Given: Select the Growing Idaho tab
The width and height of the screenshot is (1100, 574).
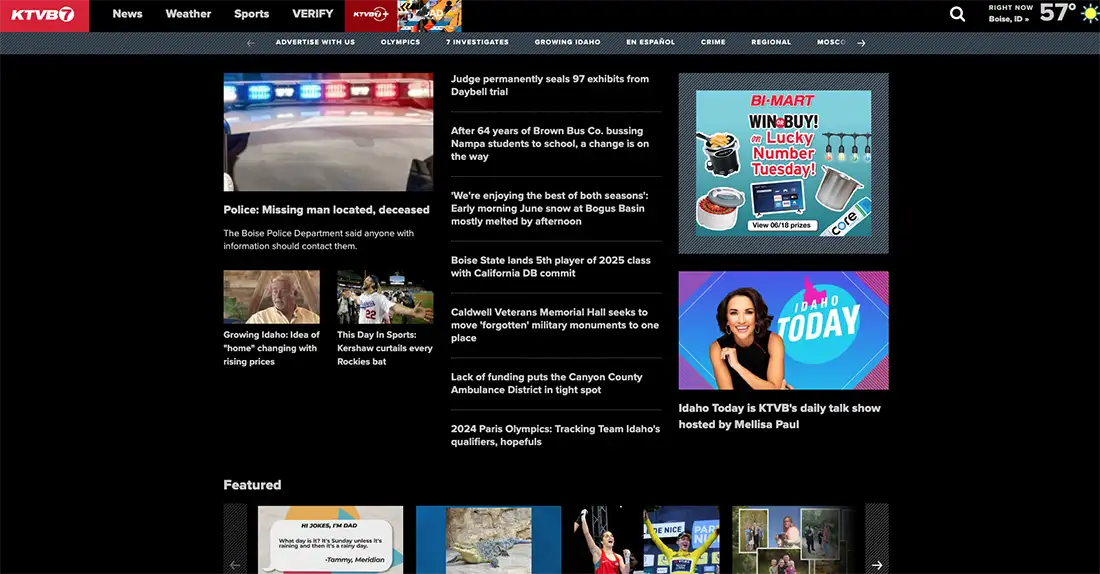Looking at the screenshot, I should coord(568,42).
